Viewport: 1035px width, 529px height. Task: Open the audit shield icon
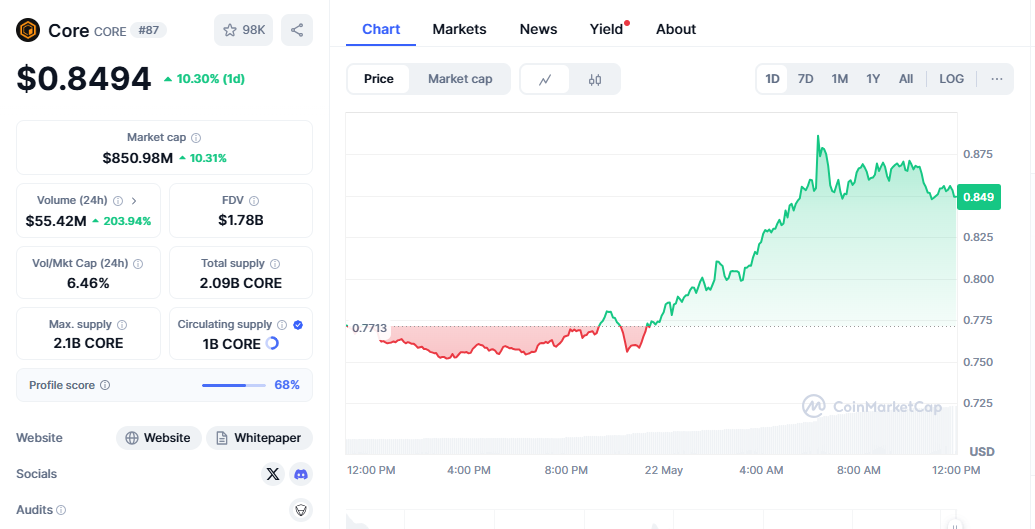point(301,510)
